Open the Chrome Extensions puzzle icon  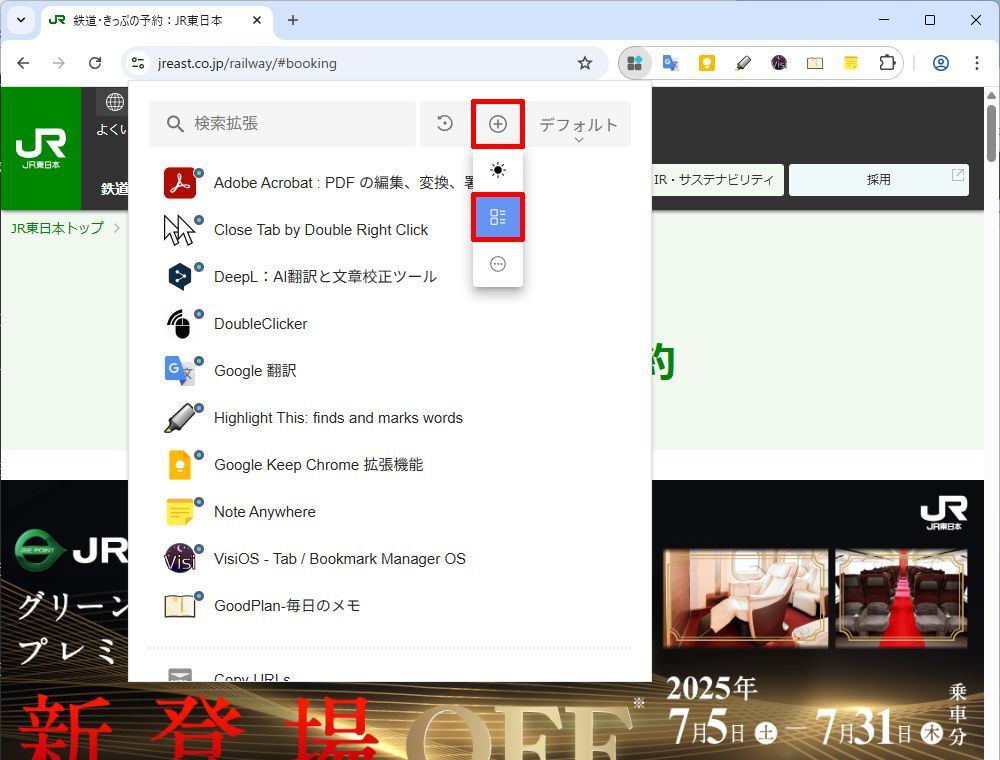pos(887,63)
